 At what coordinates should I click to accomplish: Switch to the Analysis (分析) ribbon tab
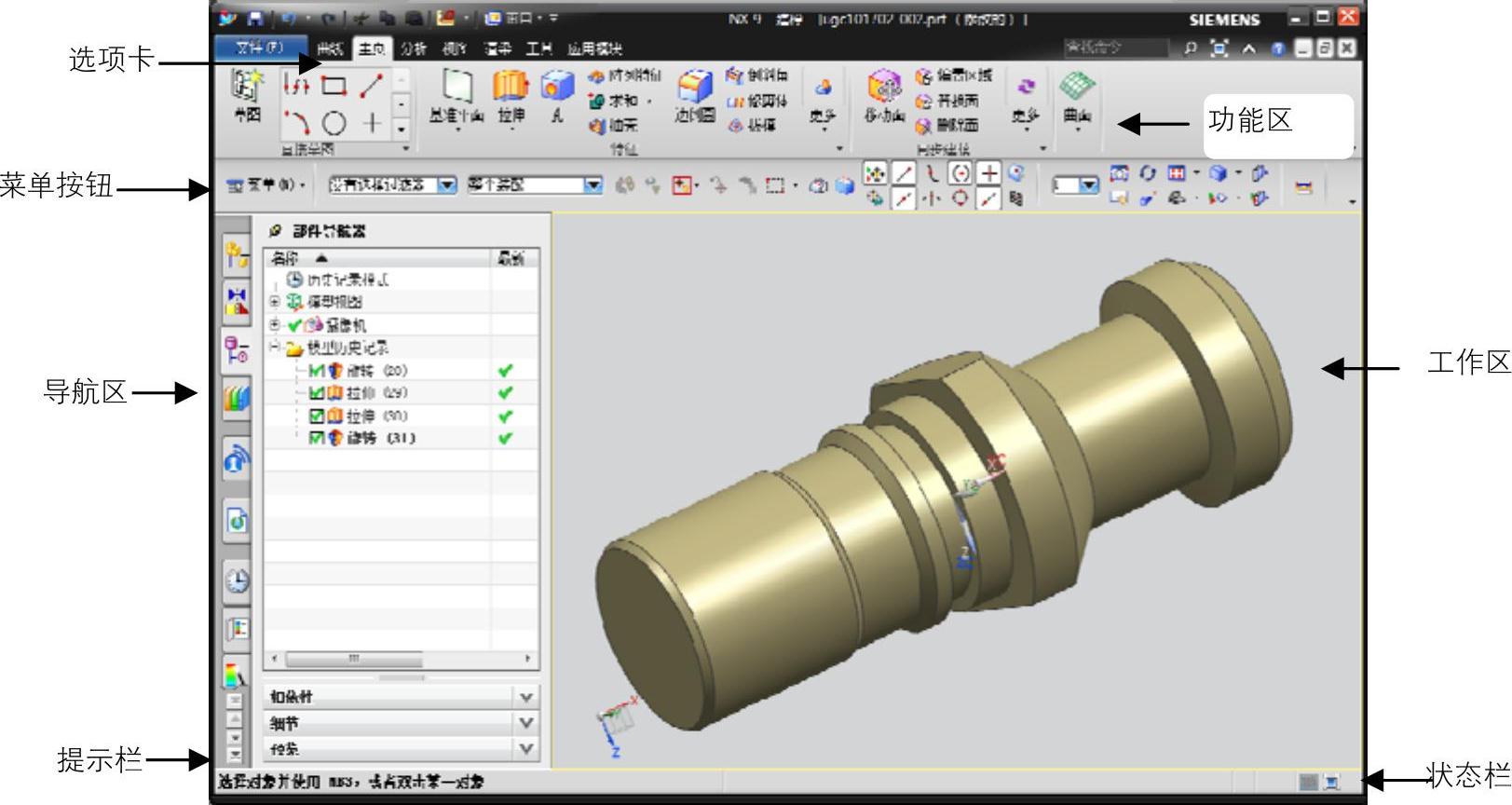coord(413,48)
